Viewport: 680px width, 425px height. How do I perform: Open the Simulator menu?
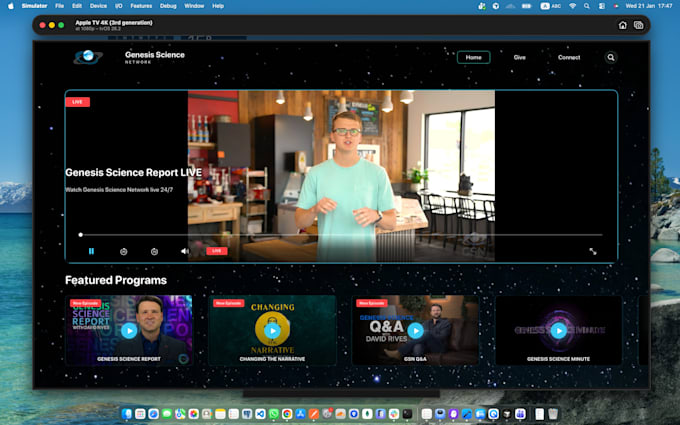(x=34, y=6)
